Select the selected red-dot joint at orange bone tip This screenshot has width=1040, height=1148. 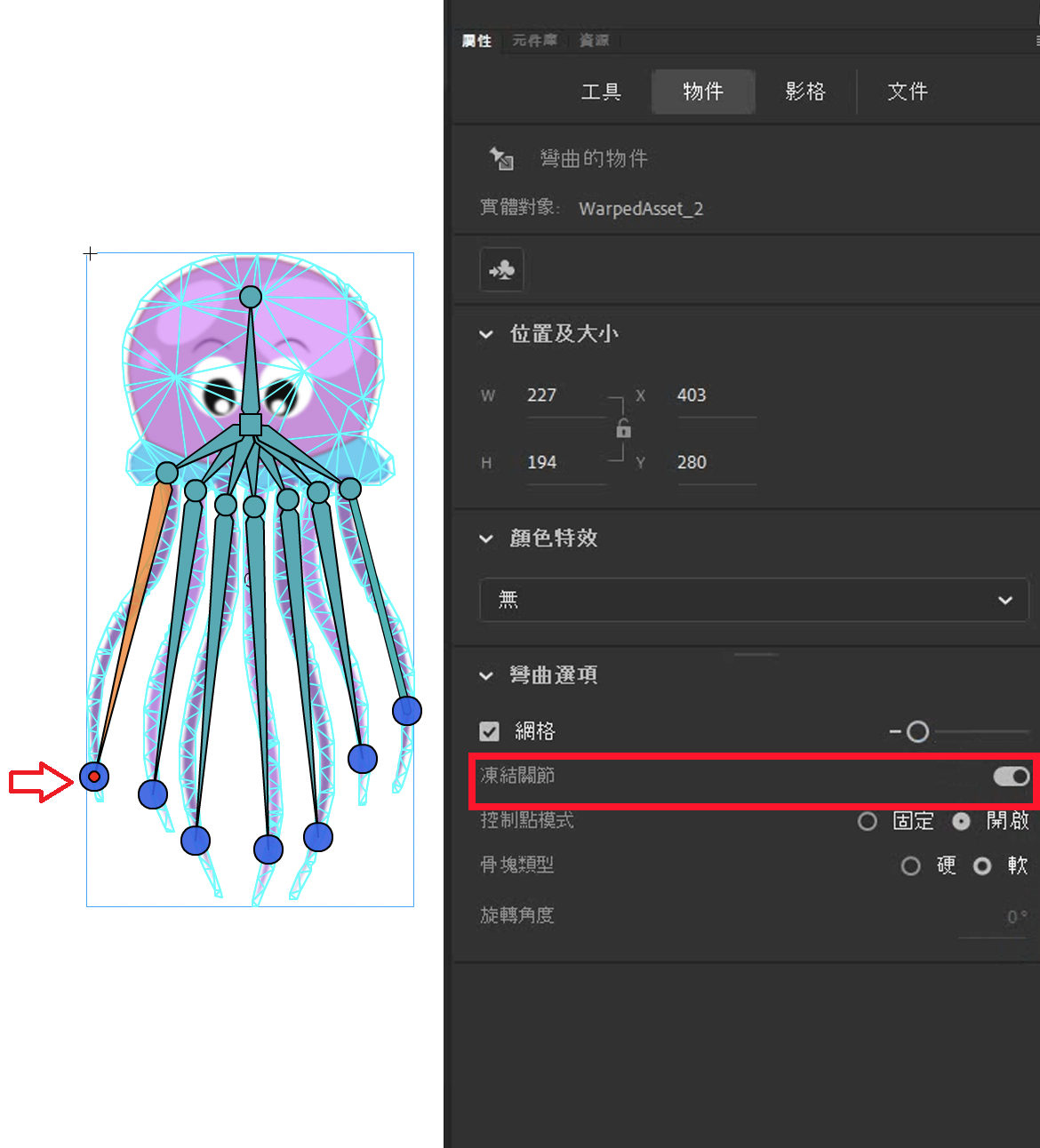[x=94, y=777]
